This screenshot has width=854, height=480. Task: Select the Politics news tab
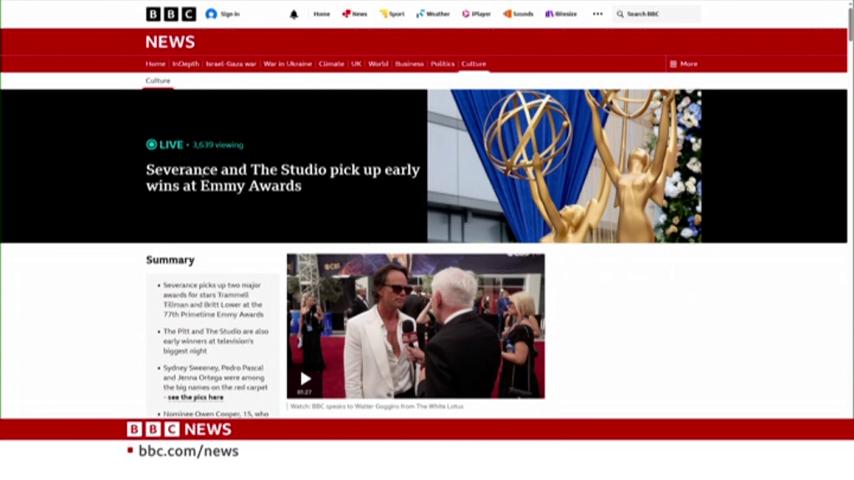[x=442, y=64]
